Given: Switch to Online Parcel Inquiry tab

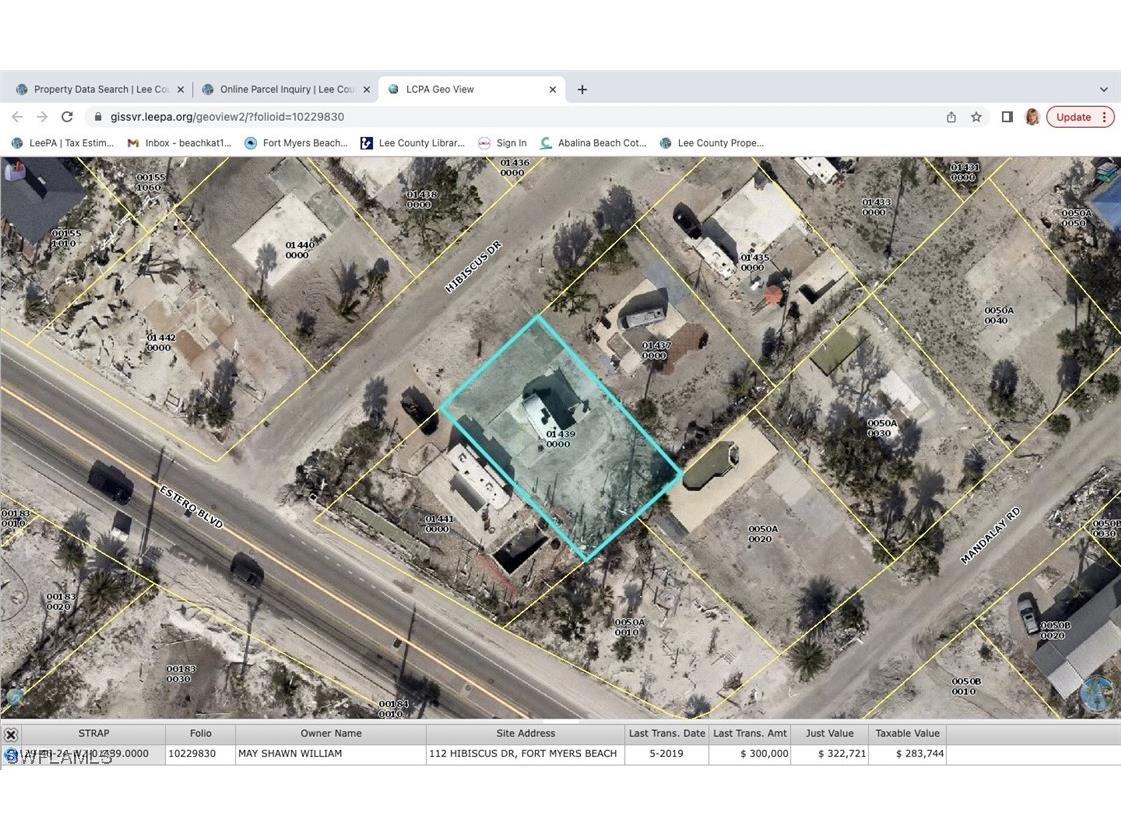Looking at the screenshot, I should click(x=286, y=89).
